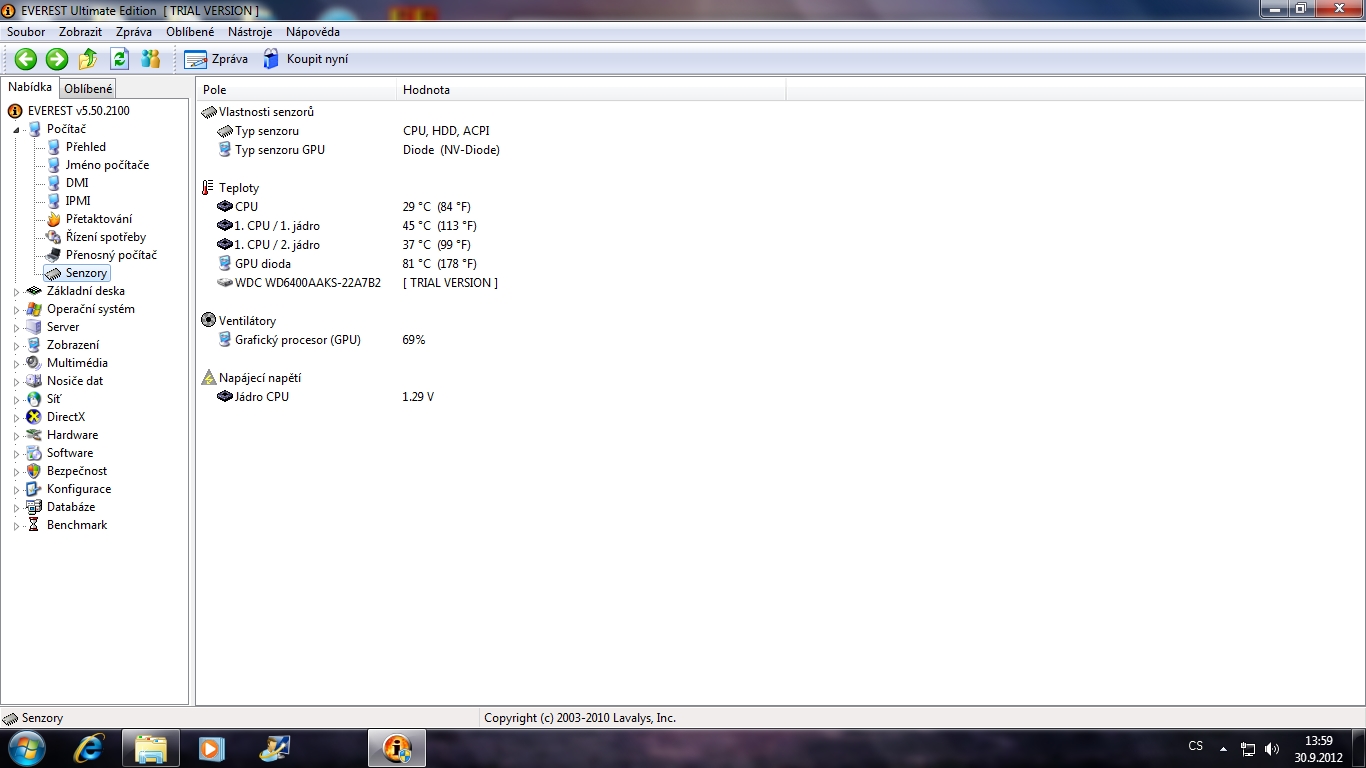Click the users icon in the toolbar

tap(151, 59)
